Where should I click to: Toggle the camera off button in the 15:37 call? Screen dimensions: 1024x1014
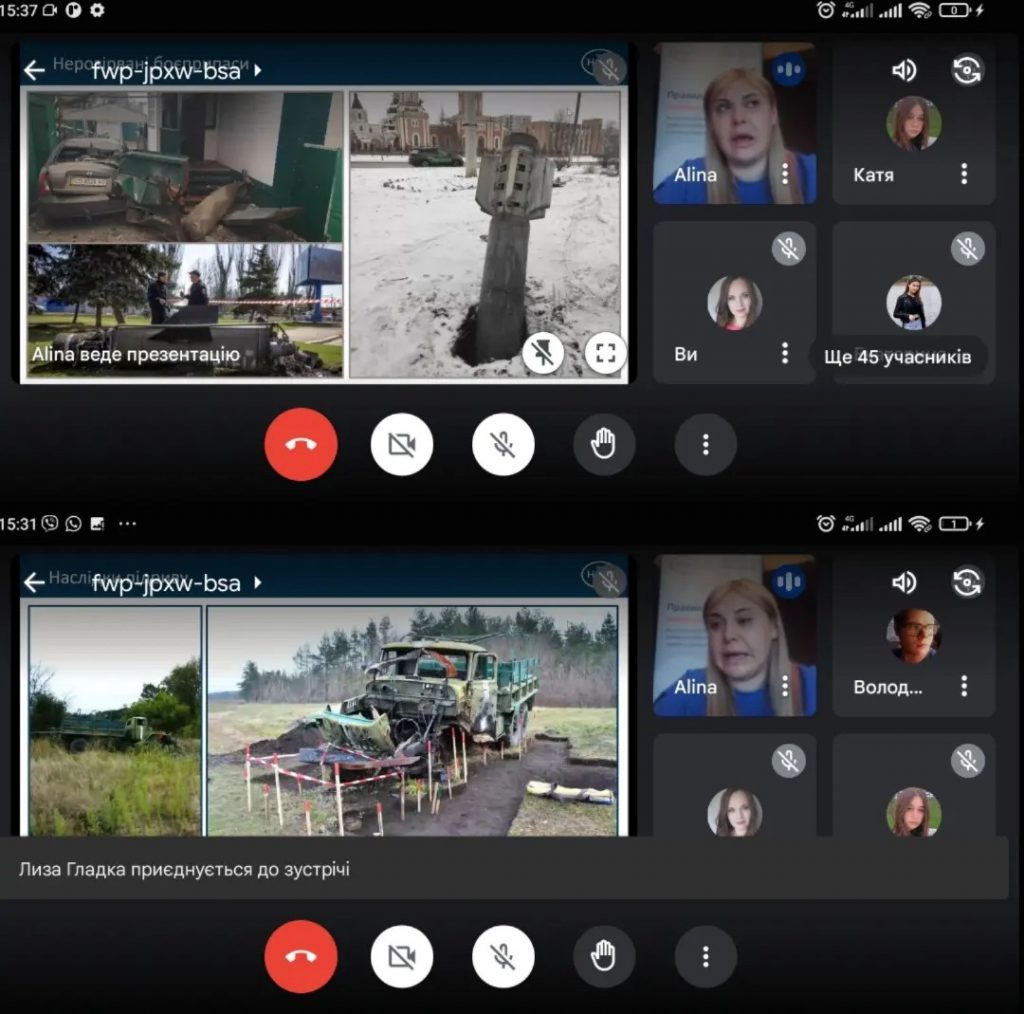click(402, 444)
